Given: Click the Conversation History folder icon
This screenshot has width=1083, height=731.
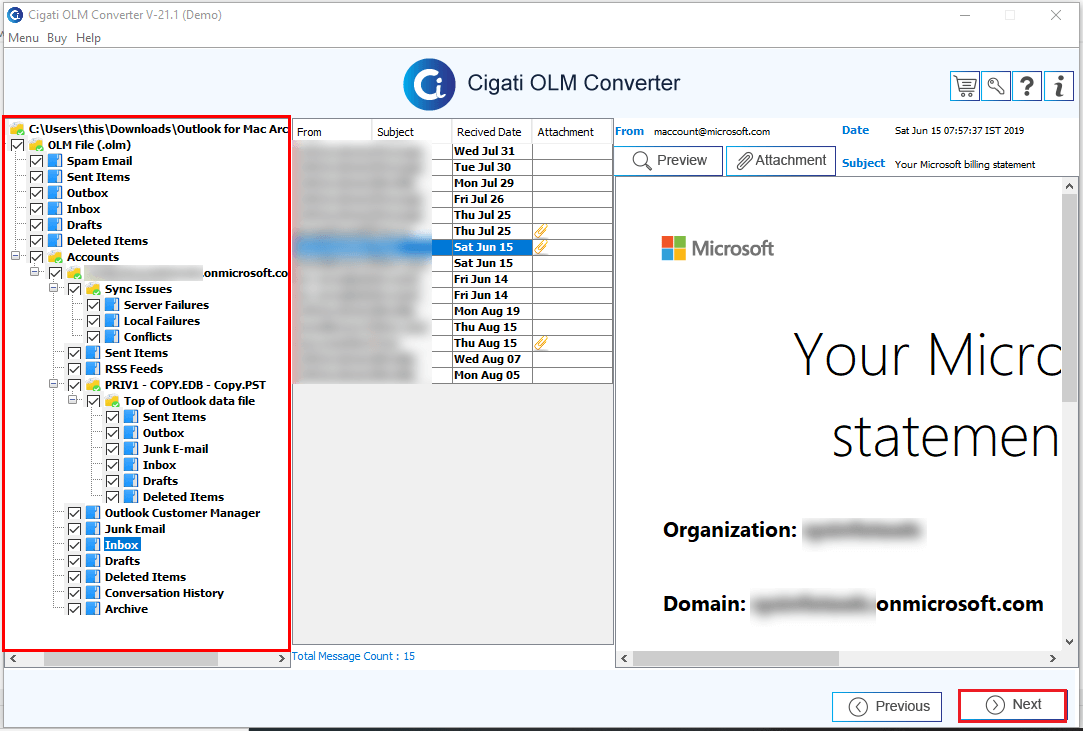Looking at the screenshot, I should pyautogui.click(x=93, y=593).
